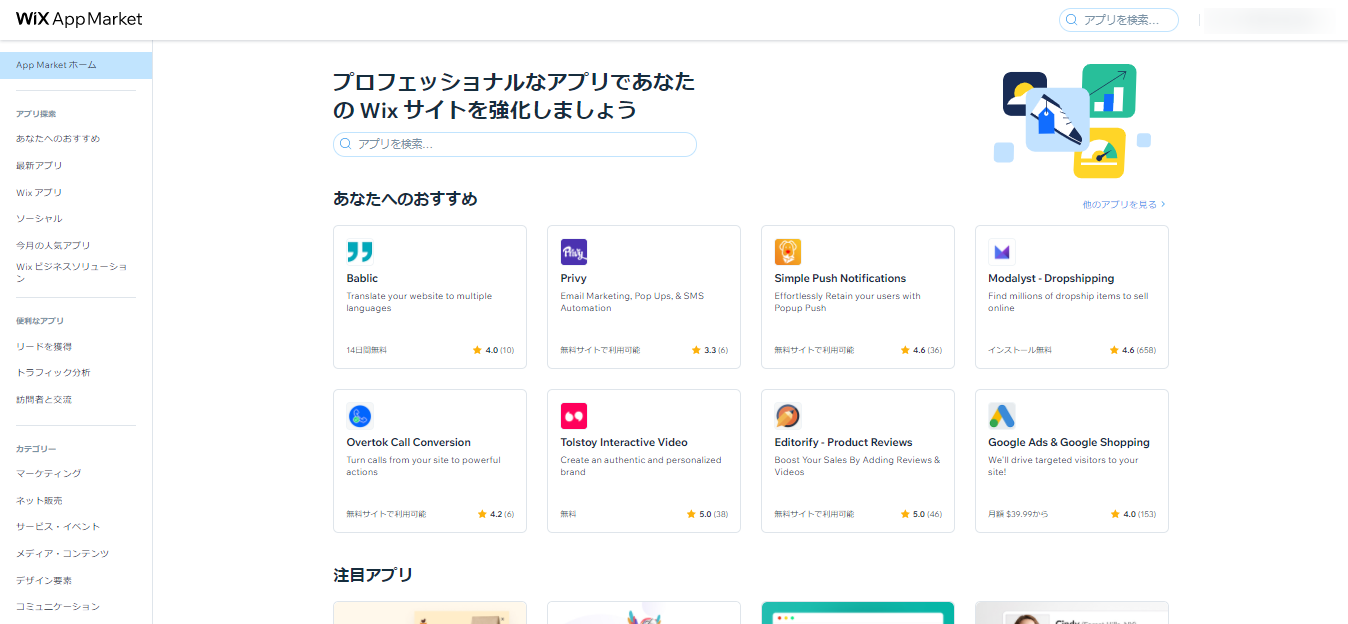Screen dimensions: 1348x624
Task: Click the first 注目アプリ featured thumbnail
Action: [x=430, y=612]
